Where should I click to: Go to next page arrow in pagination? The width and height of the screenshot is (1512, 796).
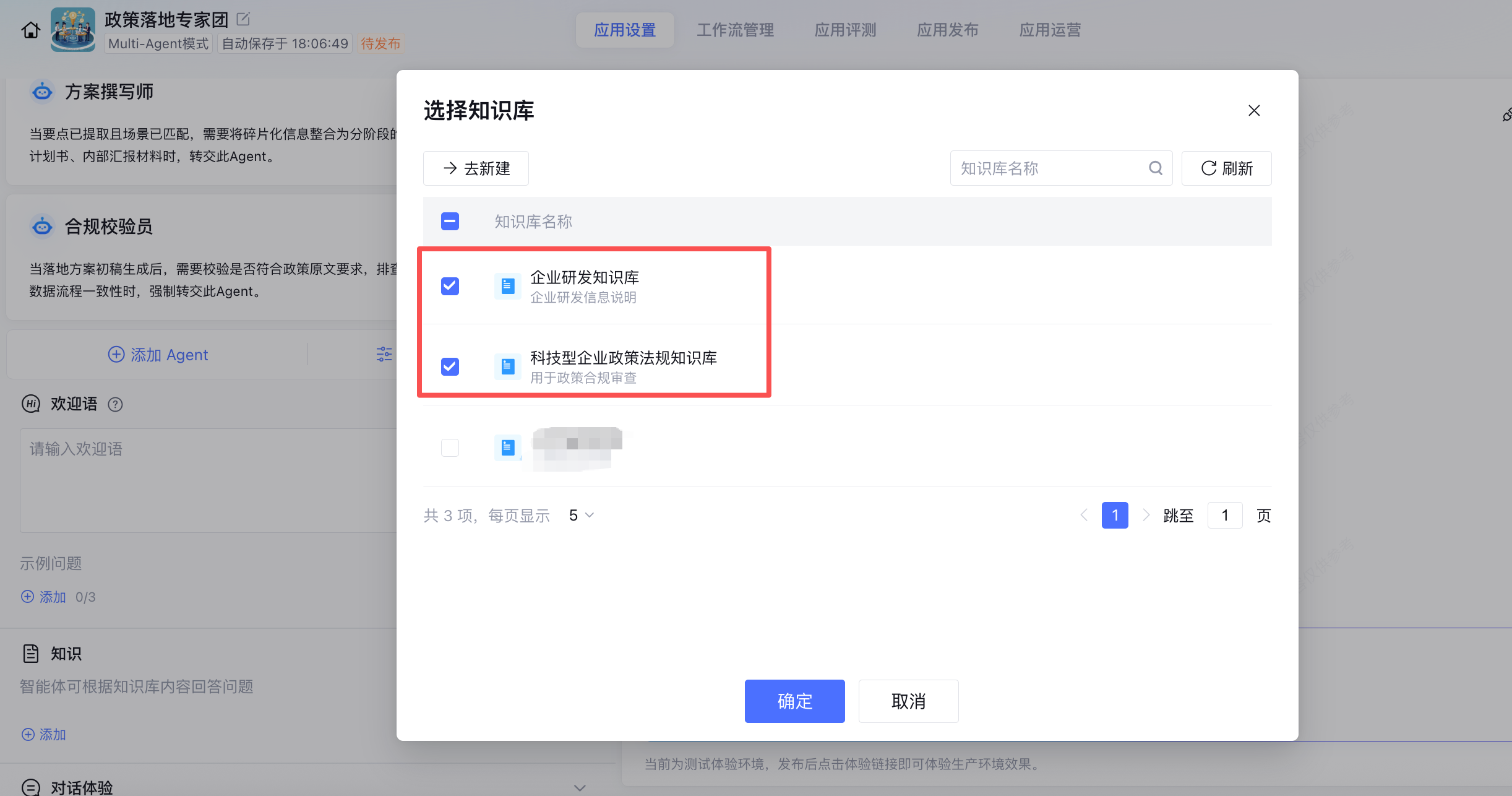1146,515
